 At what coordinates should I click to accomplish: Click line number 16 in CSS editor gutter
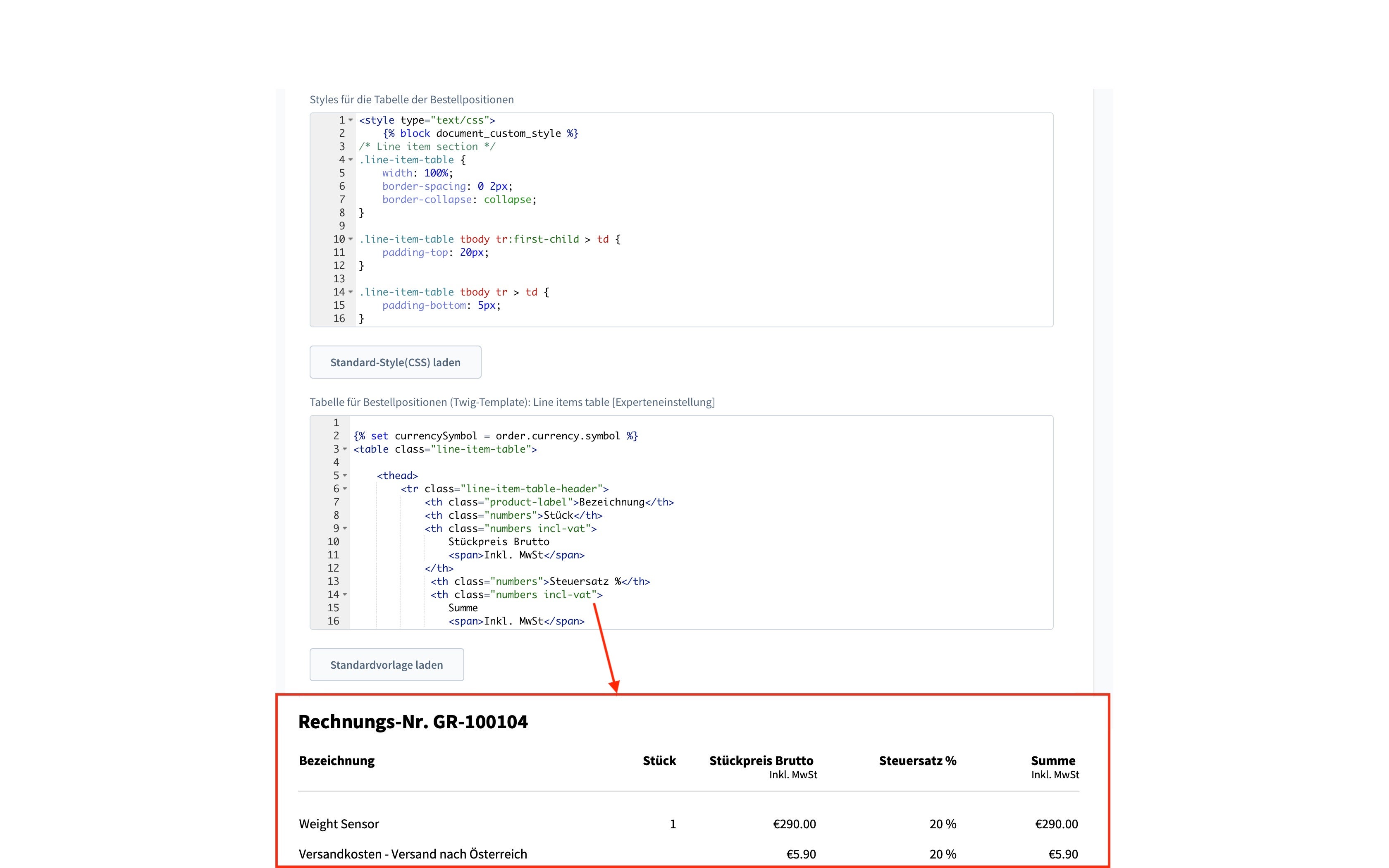pyautogui.click(x=339, y=318)
